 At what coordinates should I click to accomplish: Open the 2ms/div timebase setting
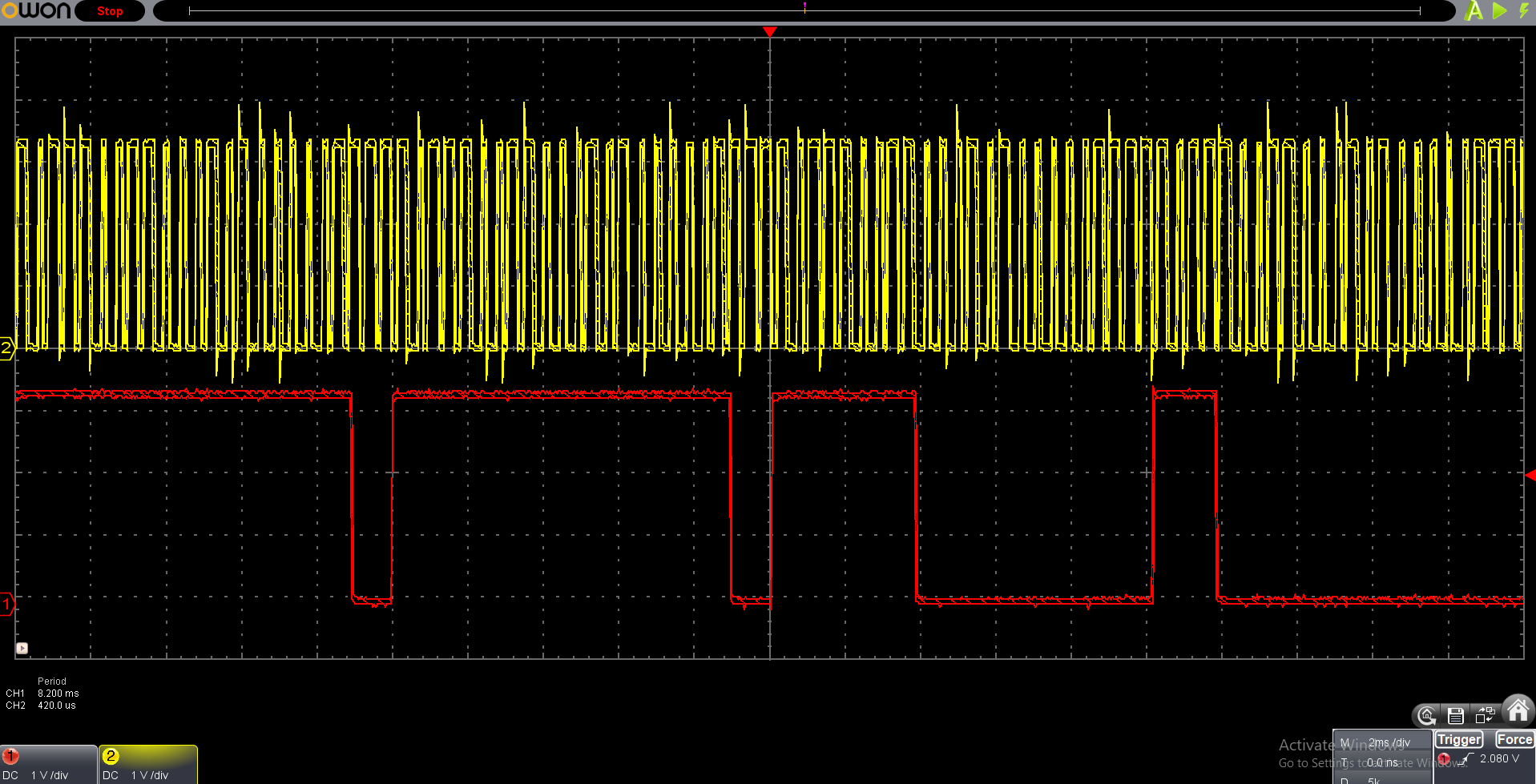click(x=1383, y=742)
